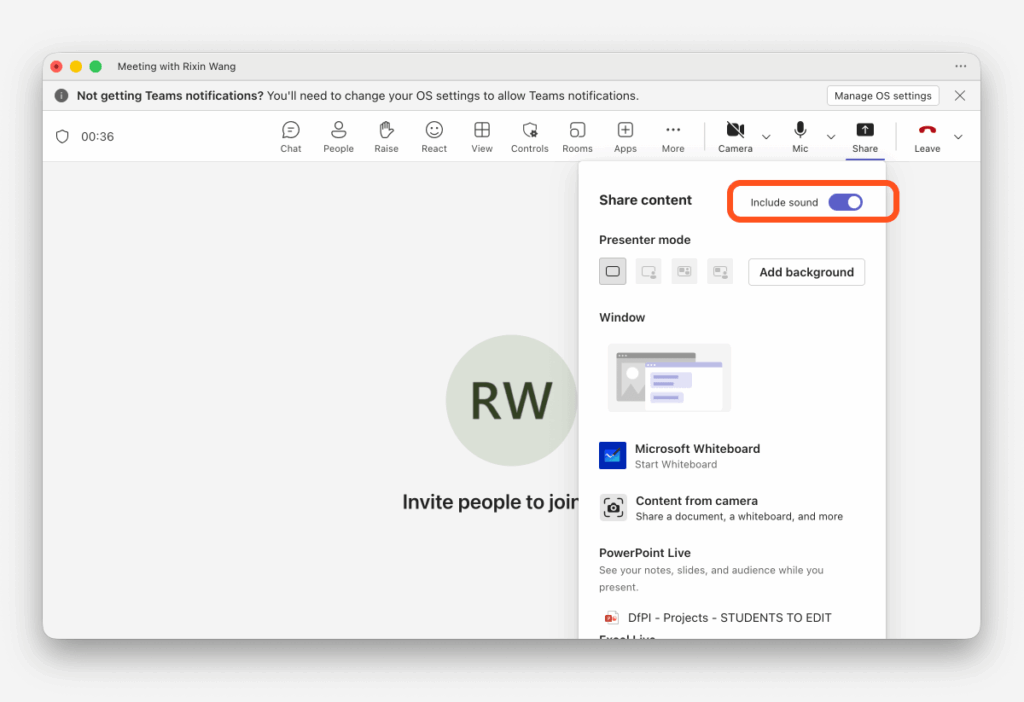This screenshot has width=1024, height=702.
Task: Open Manage OS settings
Action: 882,95
